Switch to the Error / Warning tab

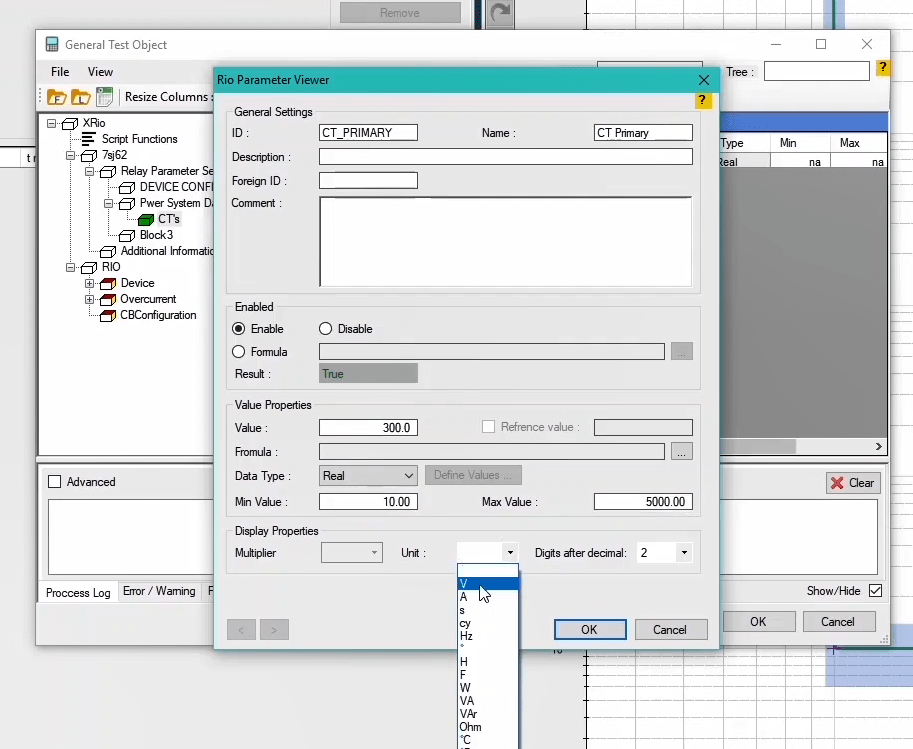159,591
